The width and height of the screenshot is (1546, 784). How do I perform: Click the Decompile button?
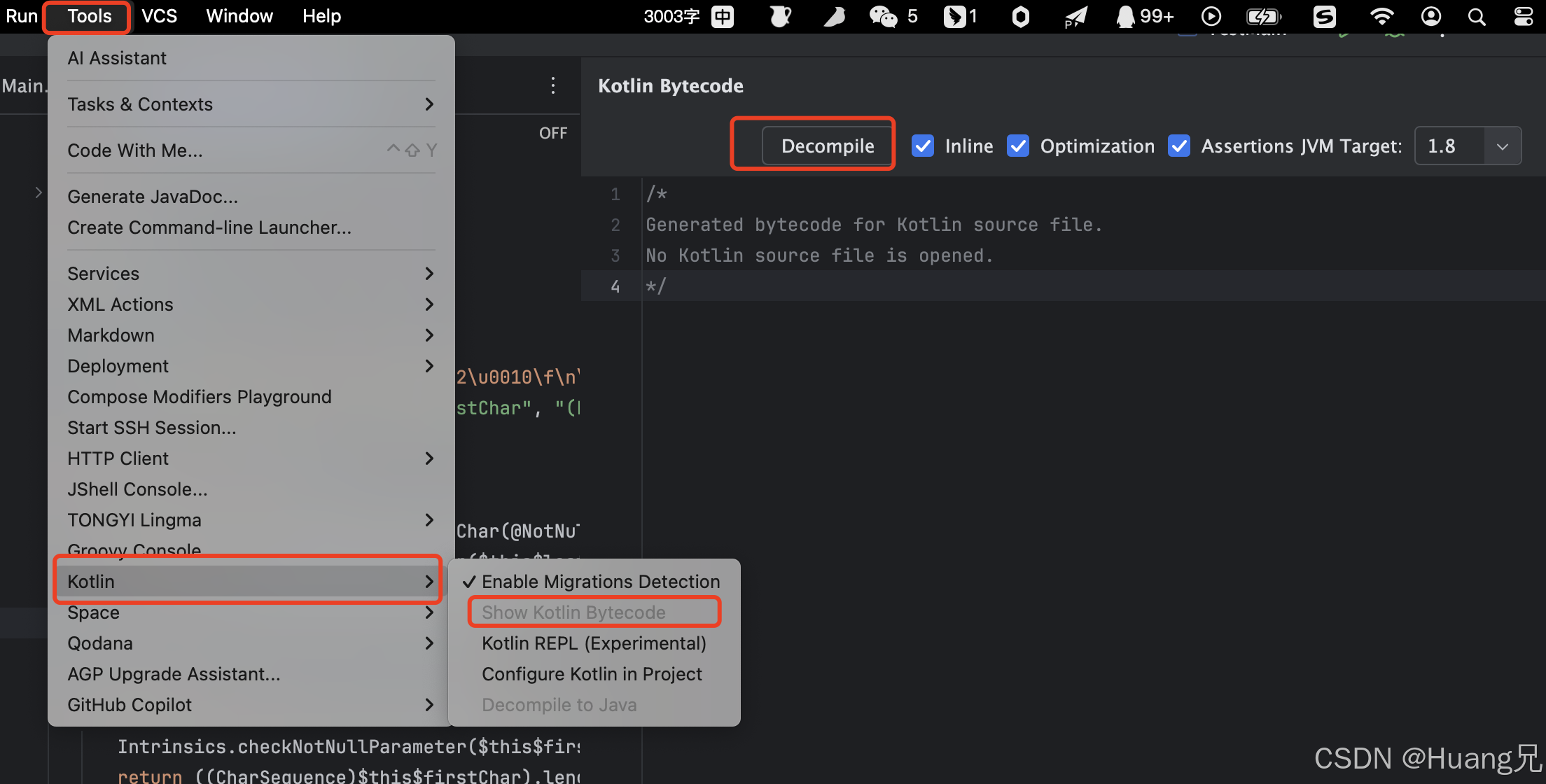pos(828,145)
